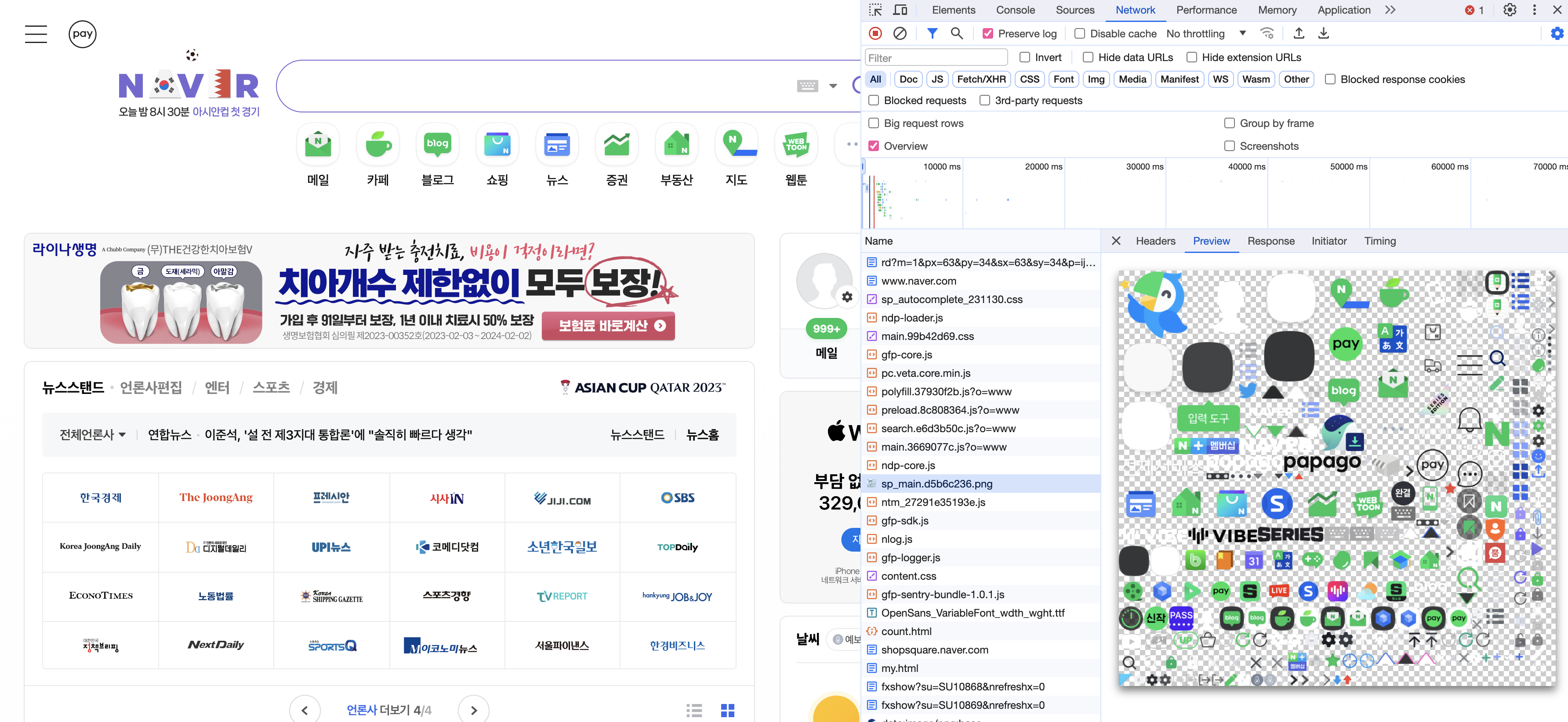Toggle the Preserve log checkbox
This screenshot has height=722, width=1568.
988,34
